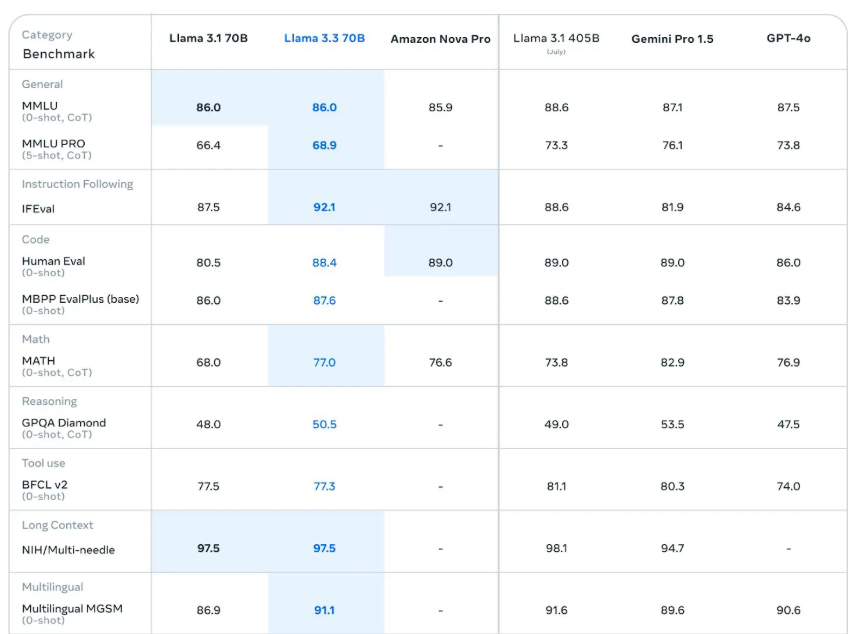Select the Gemini Pro 1.5 column header

coord(673,39)
